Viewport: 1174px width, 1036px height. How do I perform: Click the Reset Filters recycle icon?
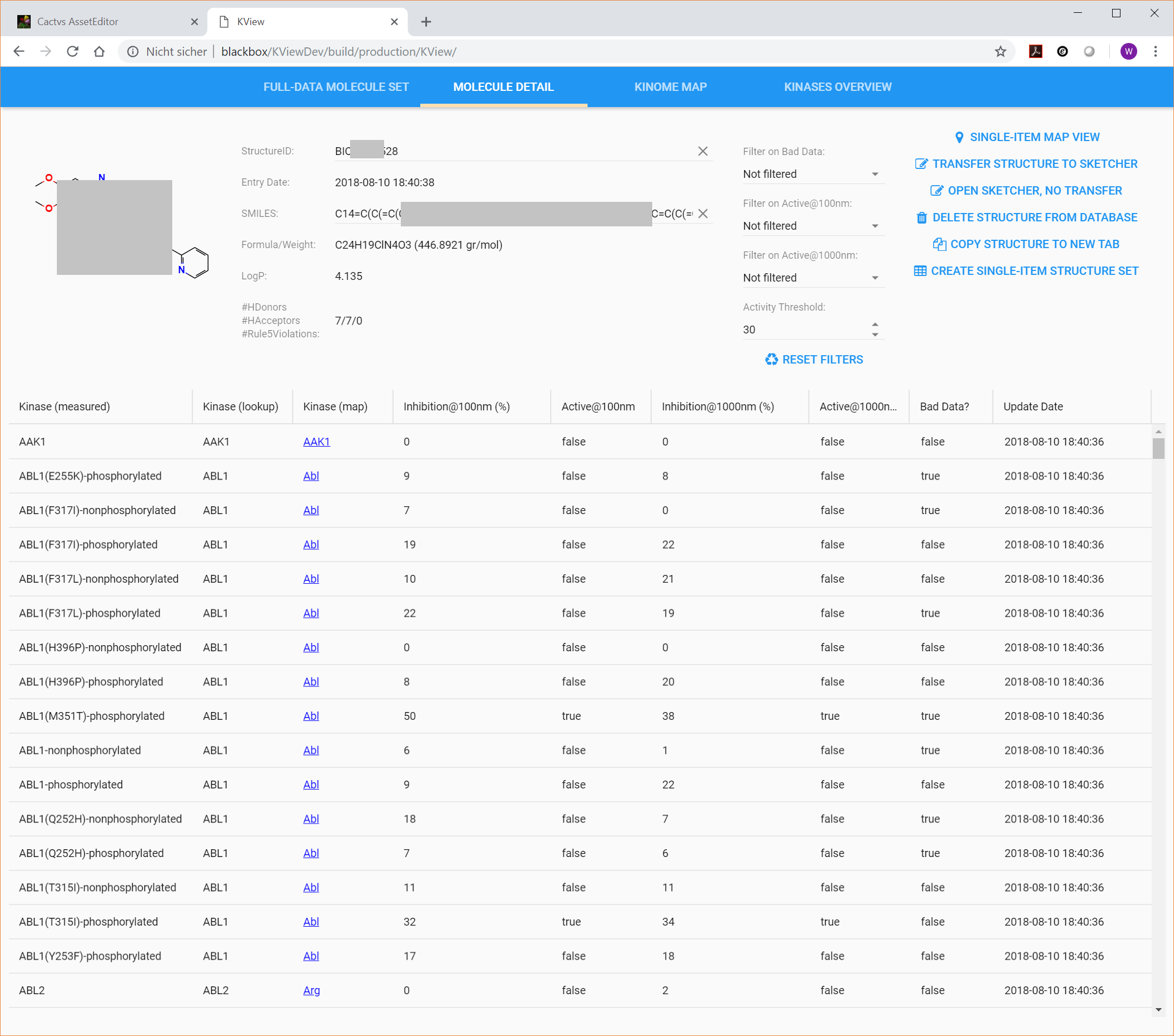click(x=772, y=360)
